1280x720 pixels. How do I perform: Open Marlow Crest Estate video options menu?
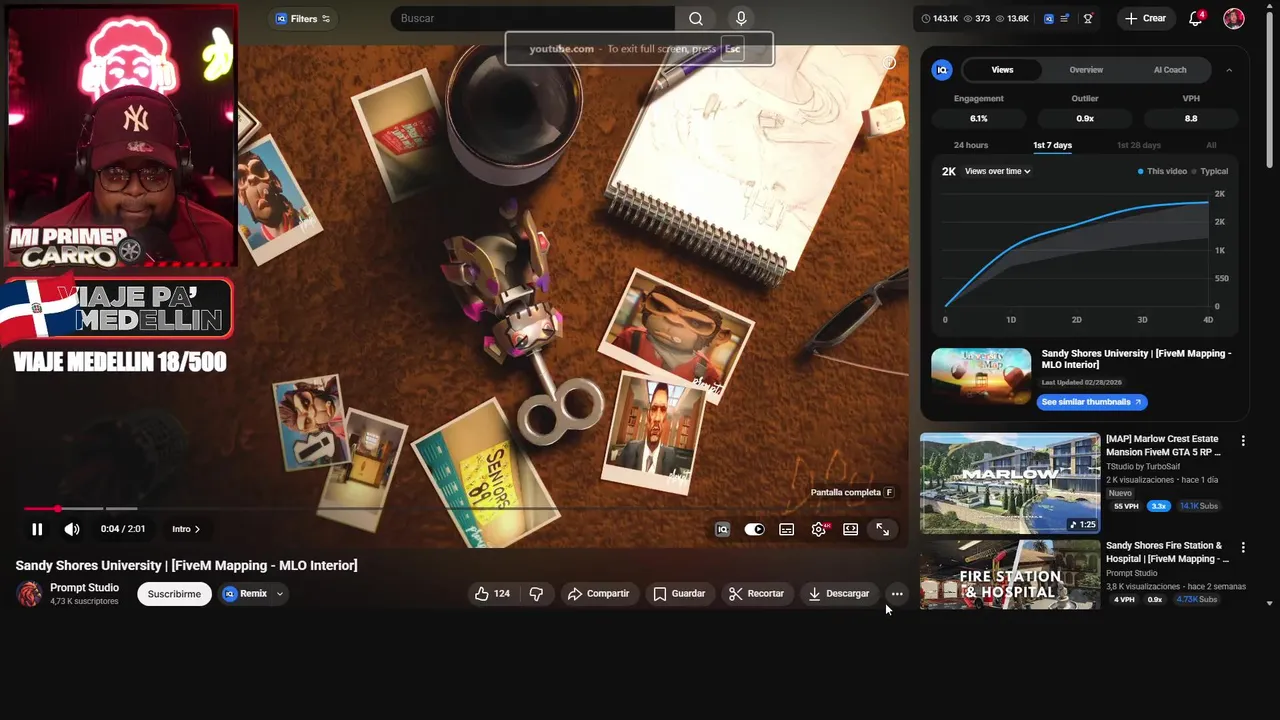[1243, 440]
